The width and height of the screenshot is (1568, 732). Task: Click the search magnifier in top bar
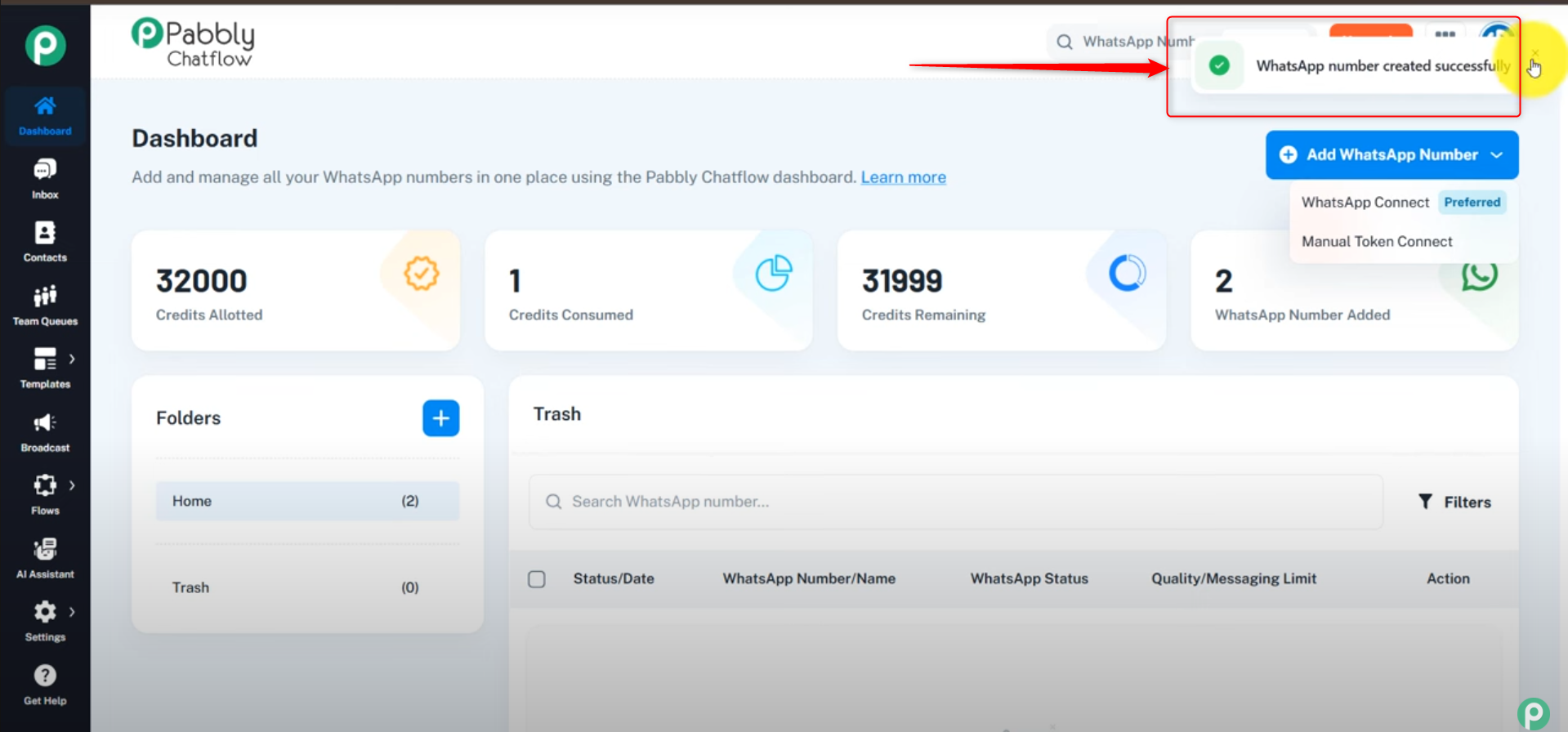pyautogui.click(x=1065, y=42)
